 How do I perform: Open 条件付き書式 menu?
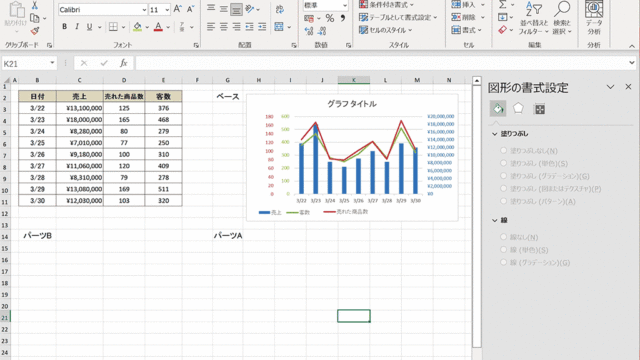386,5
